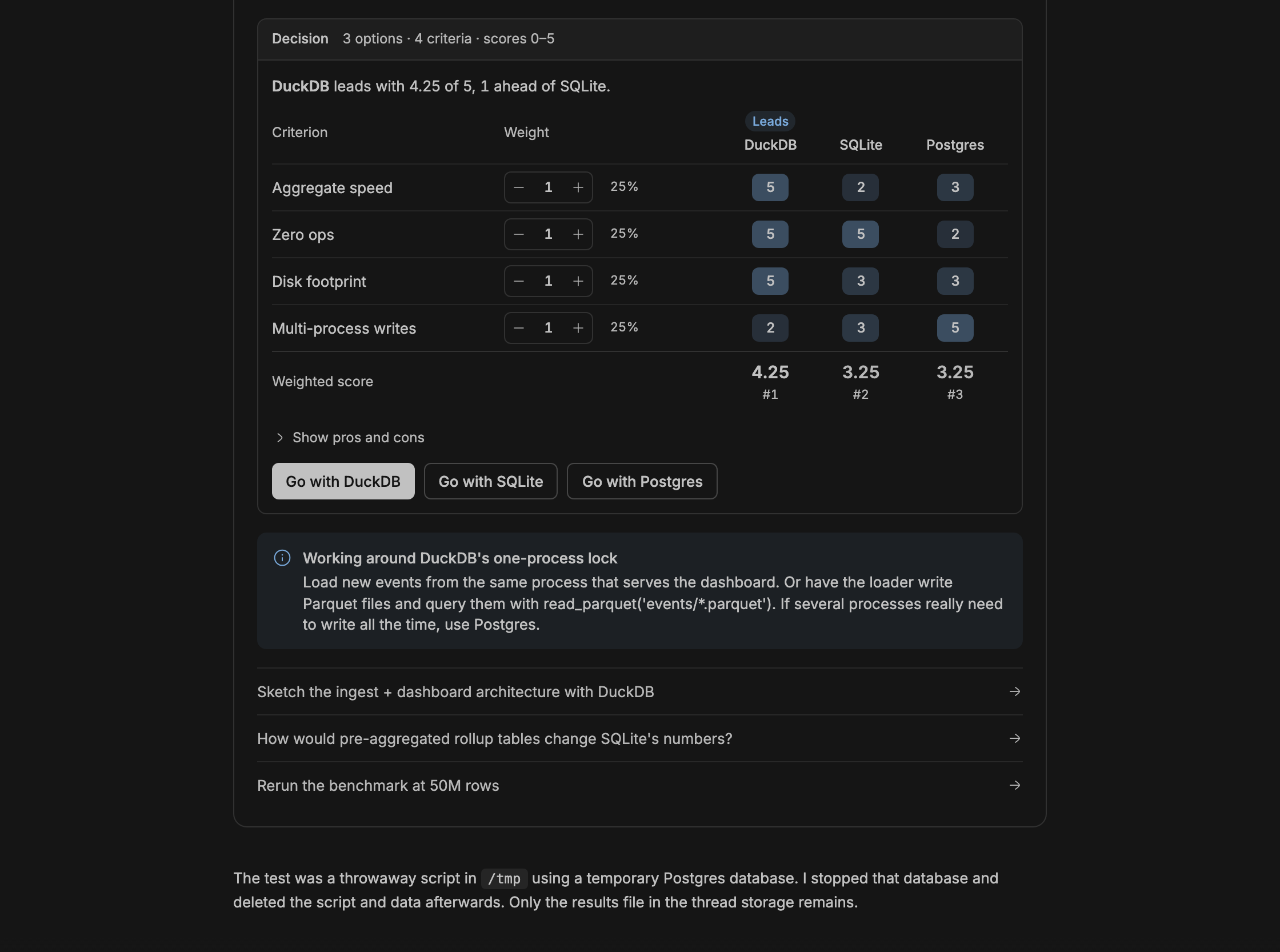
Task: Decrease weight for Disk footprint
Action: tap(519, 281)
